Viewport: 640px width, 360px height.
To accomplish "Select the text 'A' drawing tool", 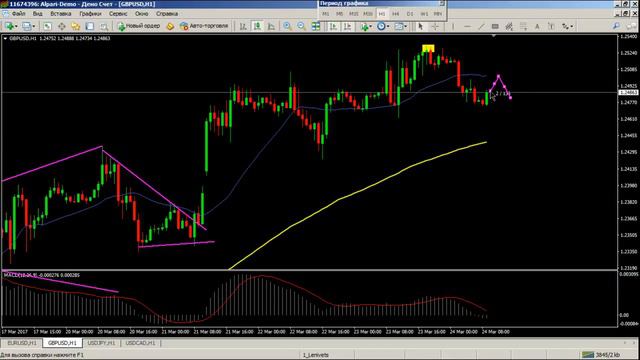I will pos(537,26).
